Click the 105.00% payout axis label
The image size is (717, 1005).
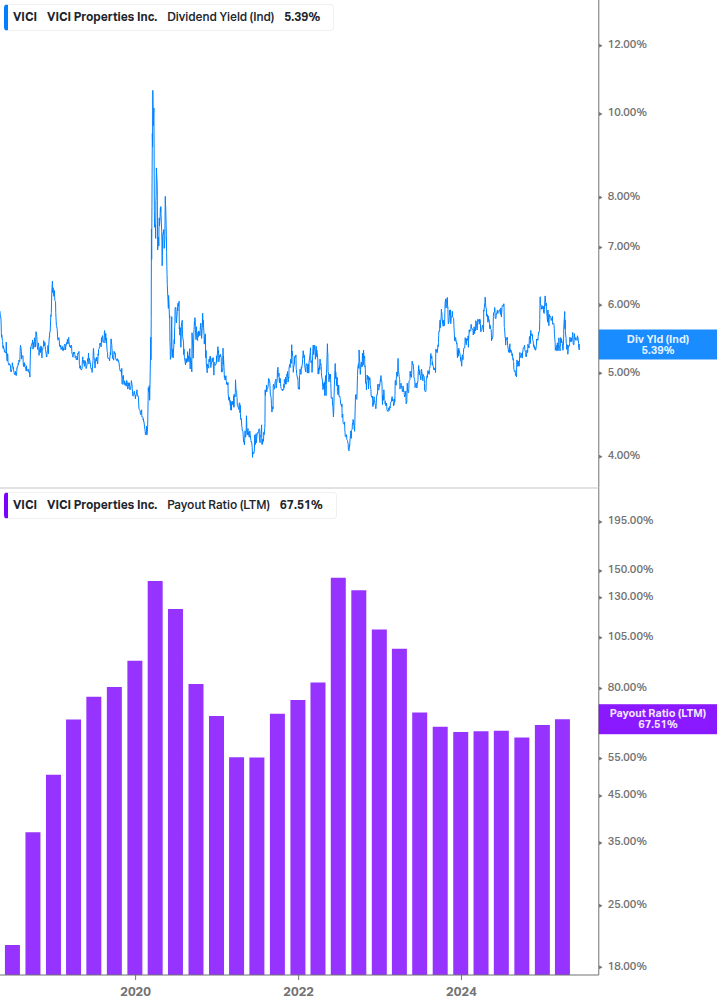630,636
